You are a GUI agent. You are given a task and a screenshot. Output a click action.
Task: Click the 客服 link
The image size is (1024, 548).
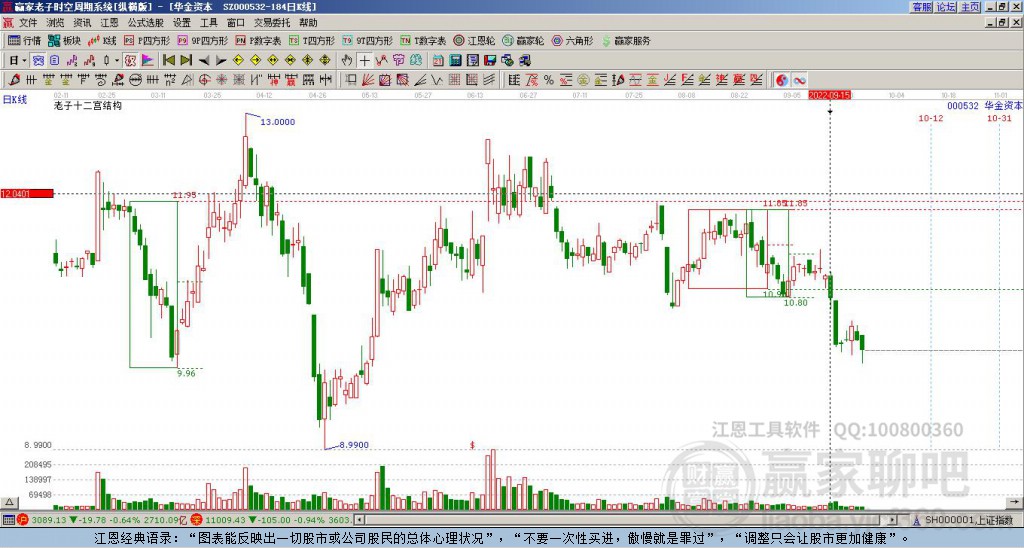[x=921, y=7]
